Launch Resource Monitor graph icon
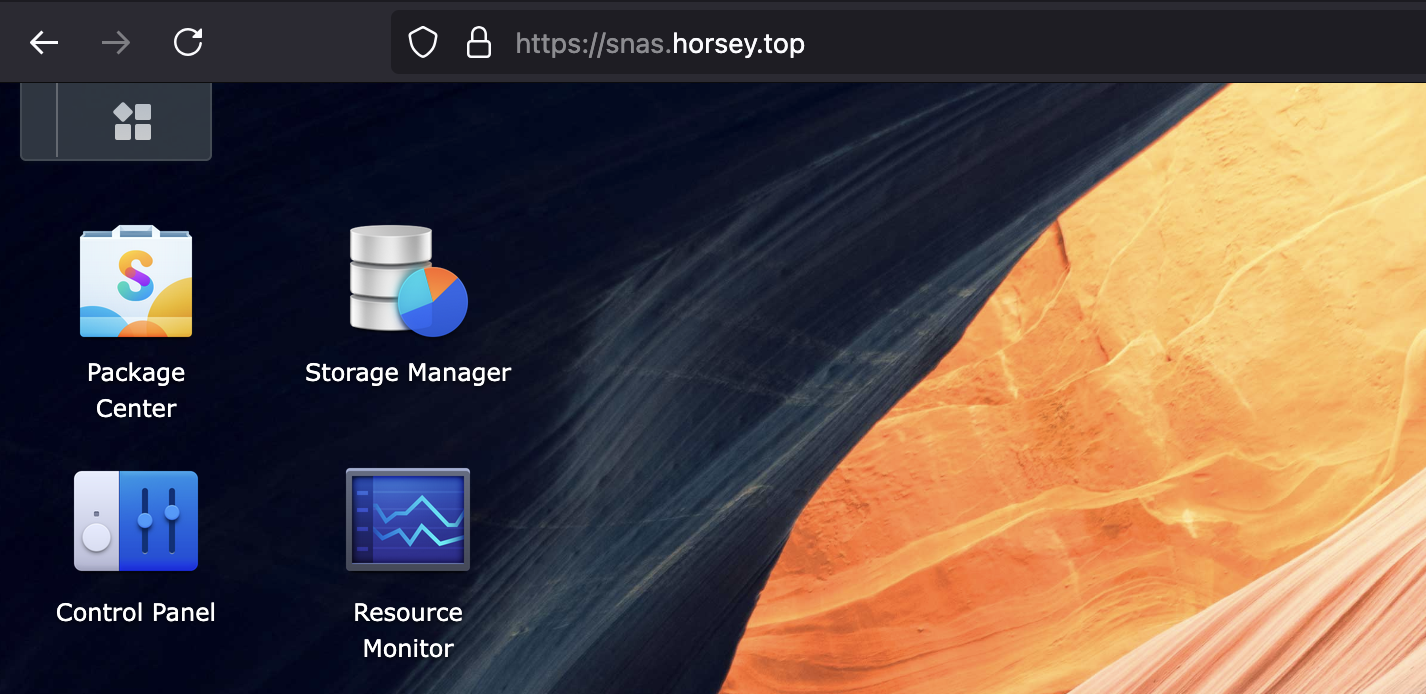1426x694 pixels. coord(408,520)
